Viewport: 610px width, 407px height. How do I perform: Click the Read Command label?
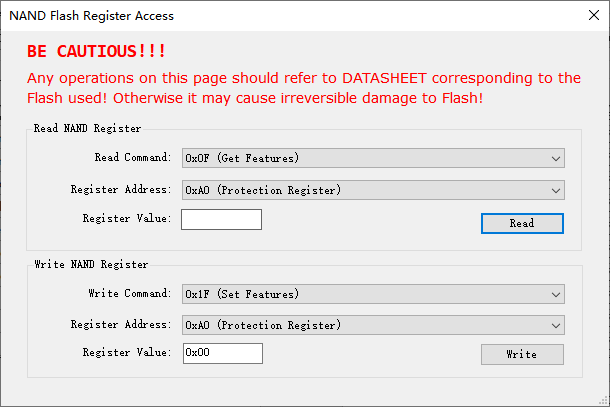point(132,158)
